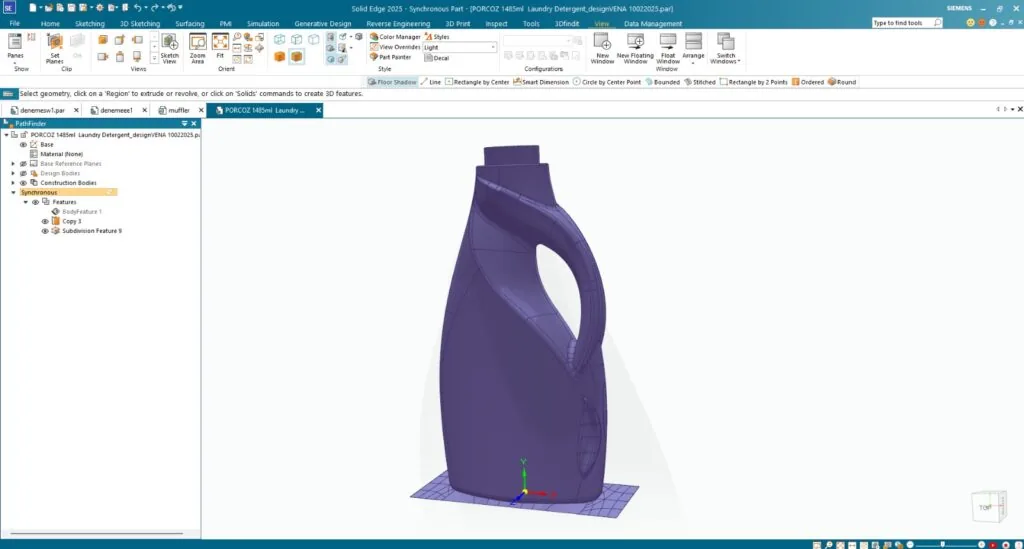The height and width of the screenshot is (549, 1024).
Task: Click the TOP view orientation cube
Action: pyautogui.click(x=987, y=507)
